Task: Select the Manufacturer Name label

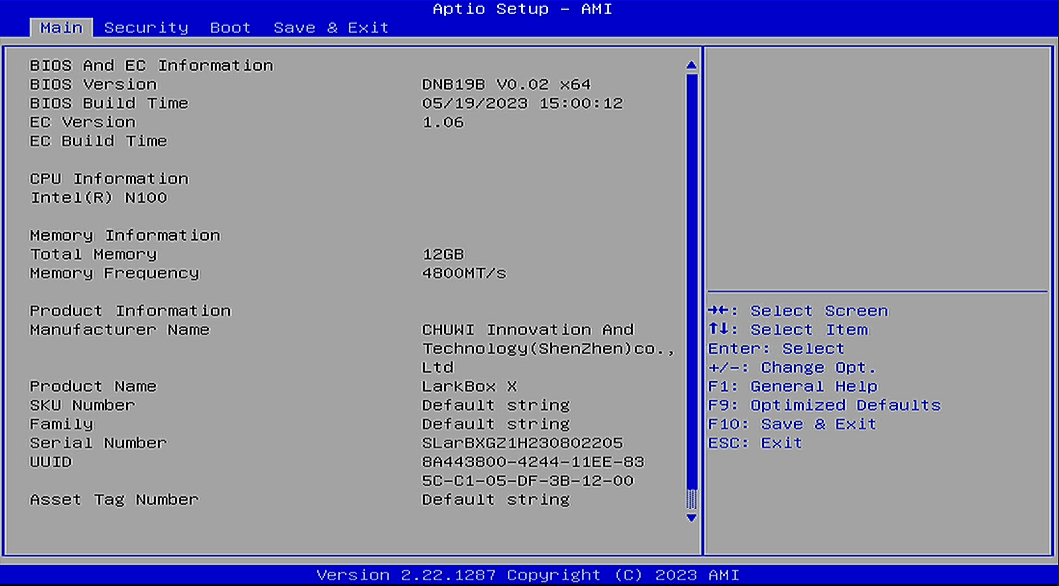Action: coord(120,330)
